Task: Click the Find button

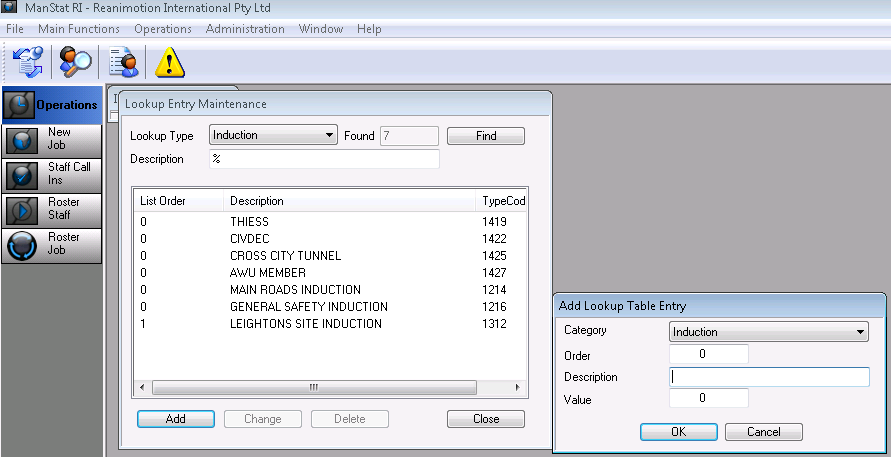Action: (485, 136)
